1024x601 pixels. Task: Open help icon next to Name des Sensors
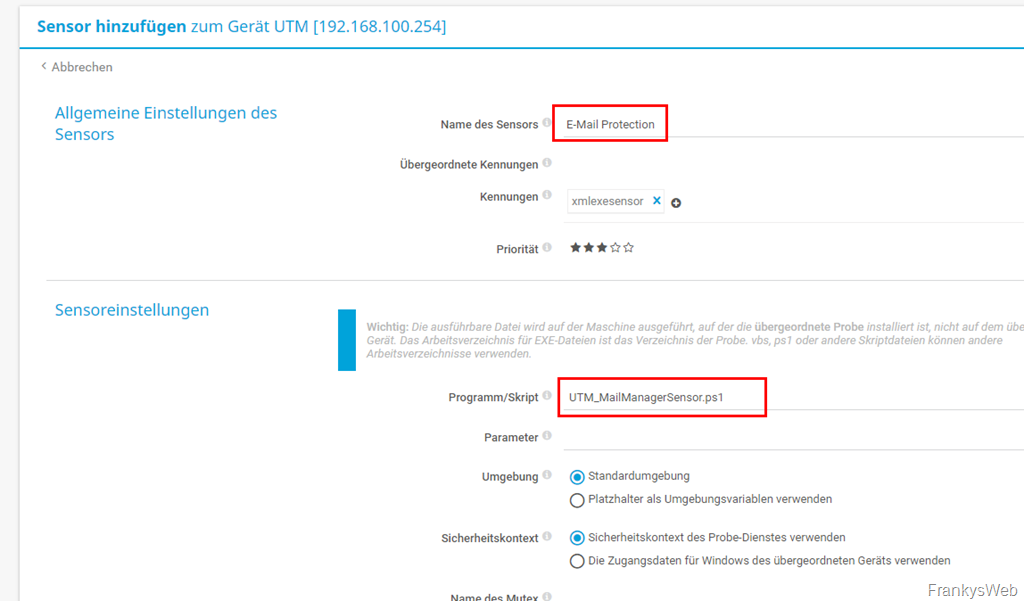point(547,124)
